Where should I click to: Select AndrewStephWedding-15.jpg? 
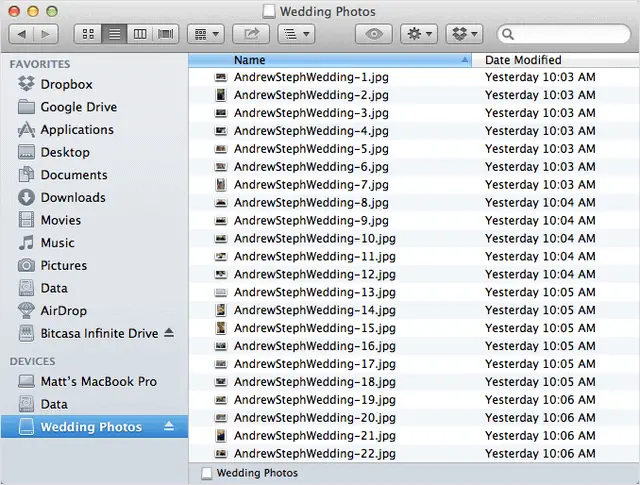414,328
